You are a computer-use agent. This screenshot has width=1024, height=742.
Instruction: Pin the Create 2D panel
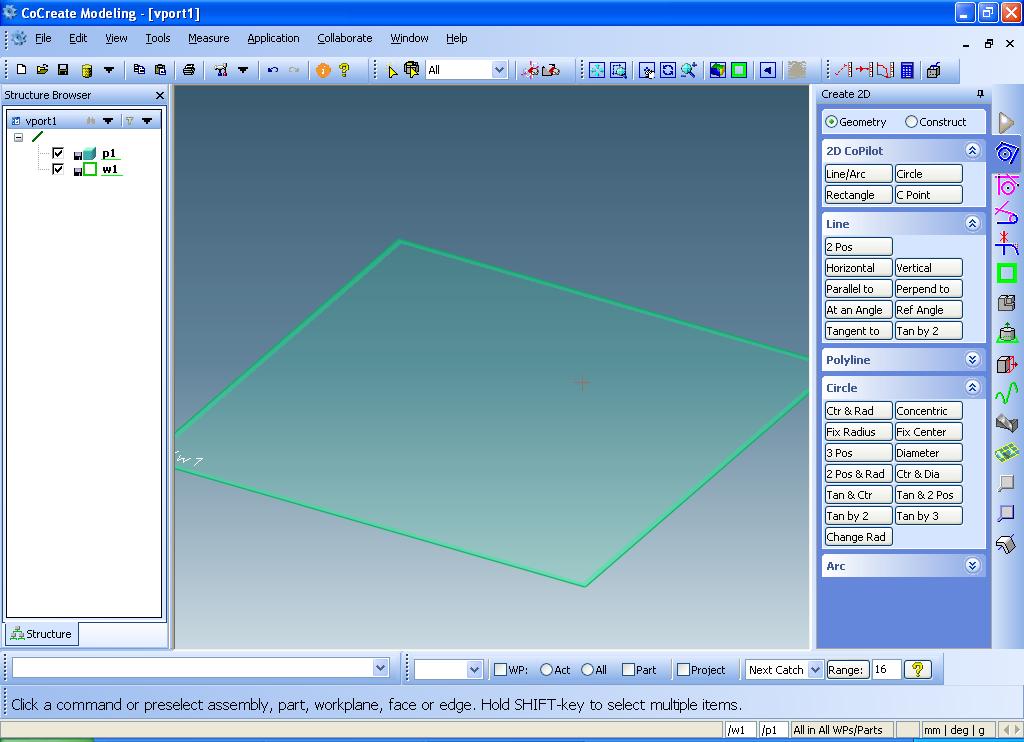(x=980, y=94)
